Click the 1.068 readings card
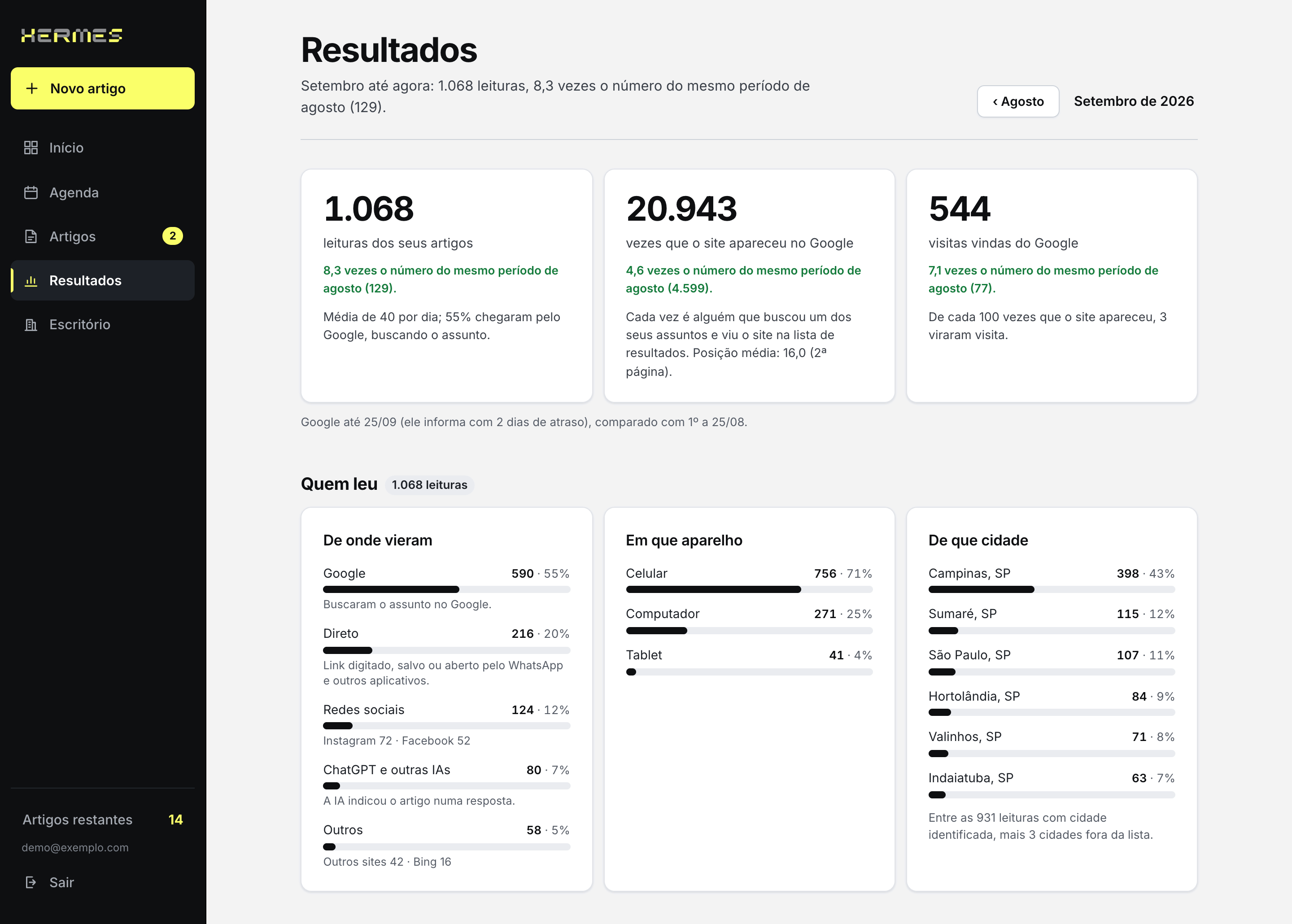The height and width of the screenshot is (924, 1292). (x=447, y=286)
